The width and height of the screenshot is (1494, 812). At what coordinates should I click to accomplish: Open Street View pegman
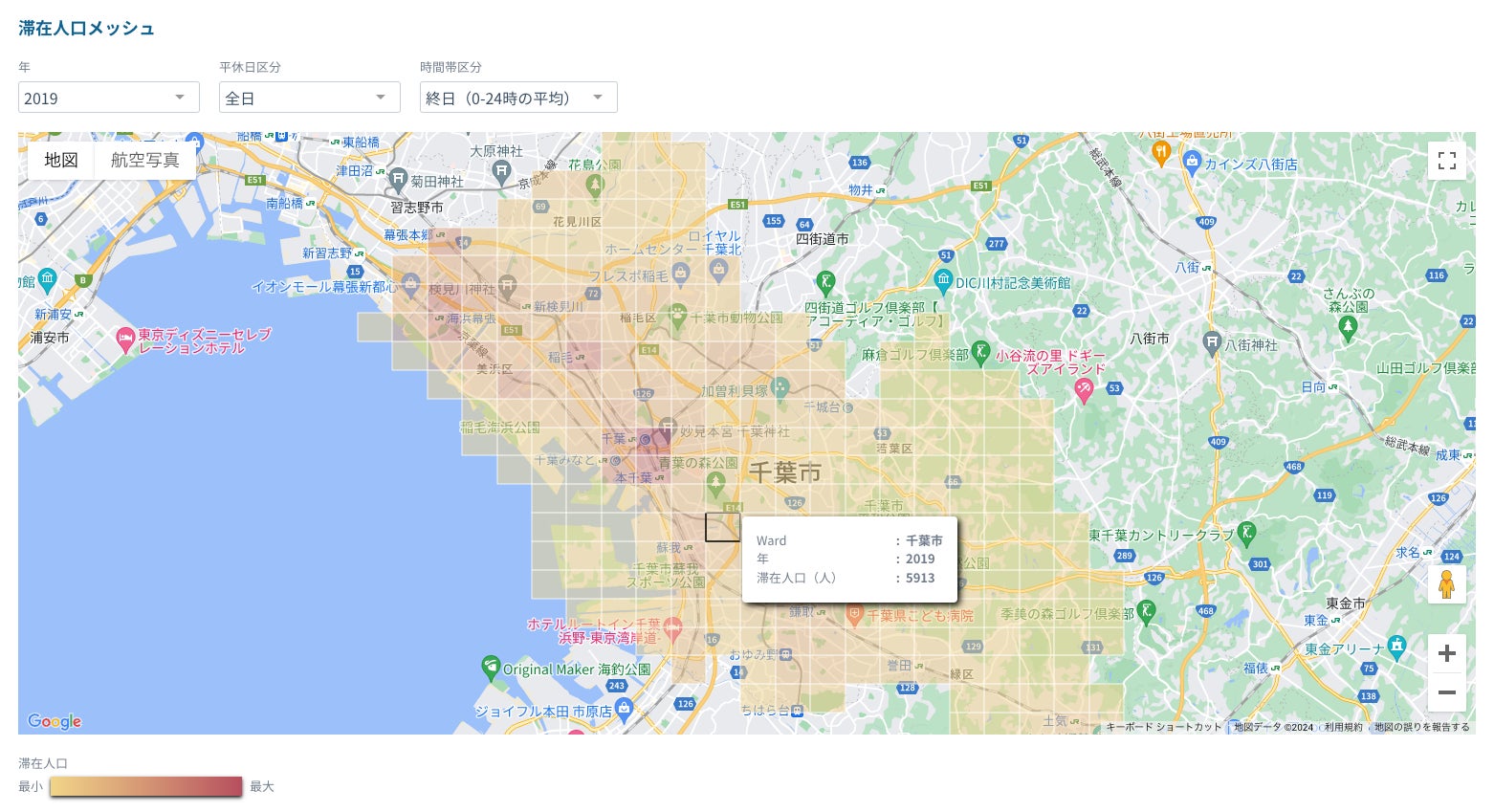(1447, 583)
